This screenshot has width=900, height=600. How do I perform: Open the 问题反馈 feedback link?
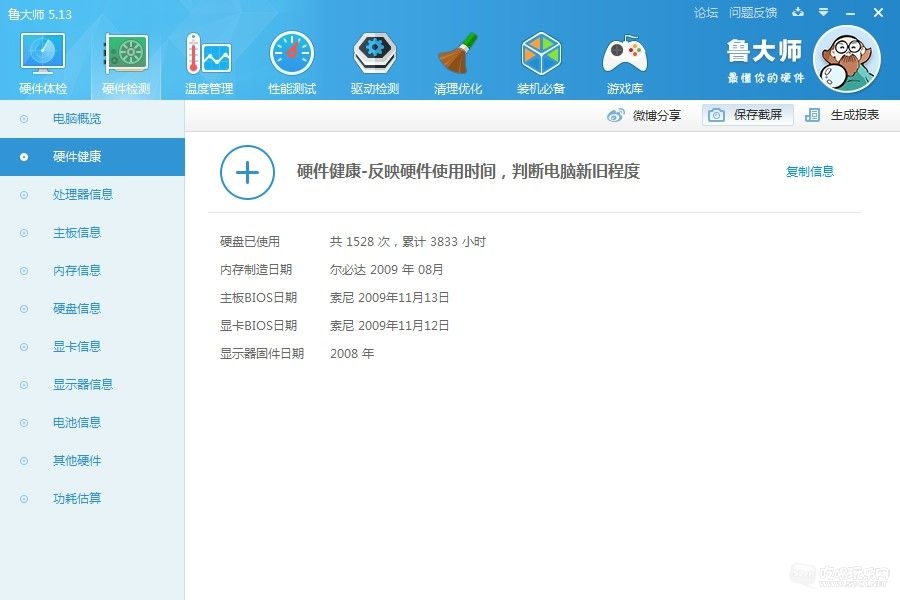coord(752,13)
